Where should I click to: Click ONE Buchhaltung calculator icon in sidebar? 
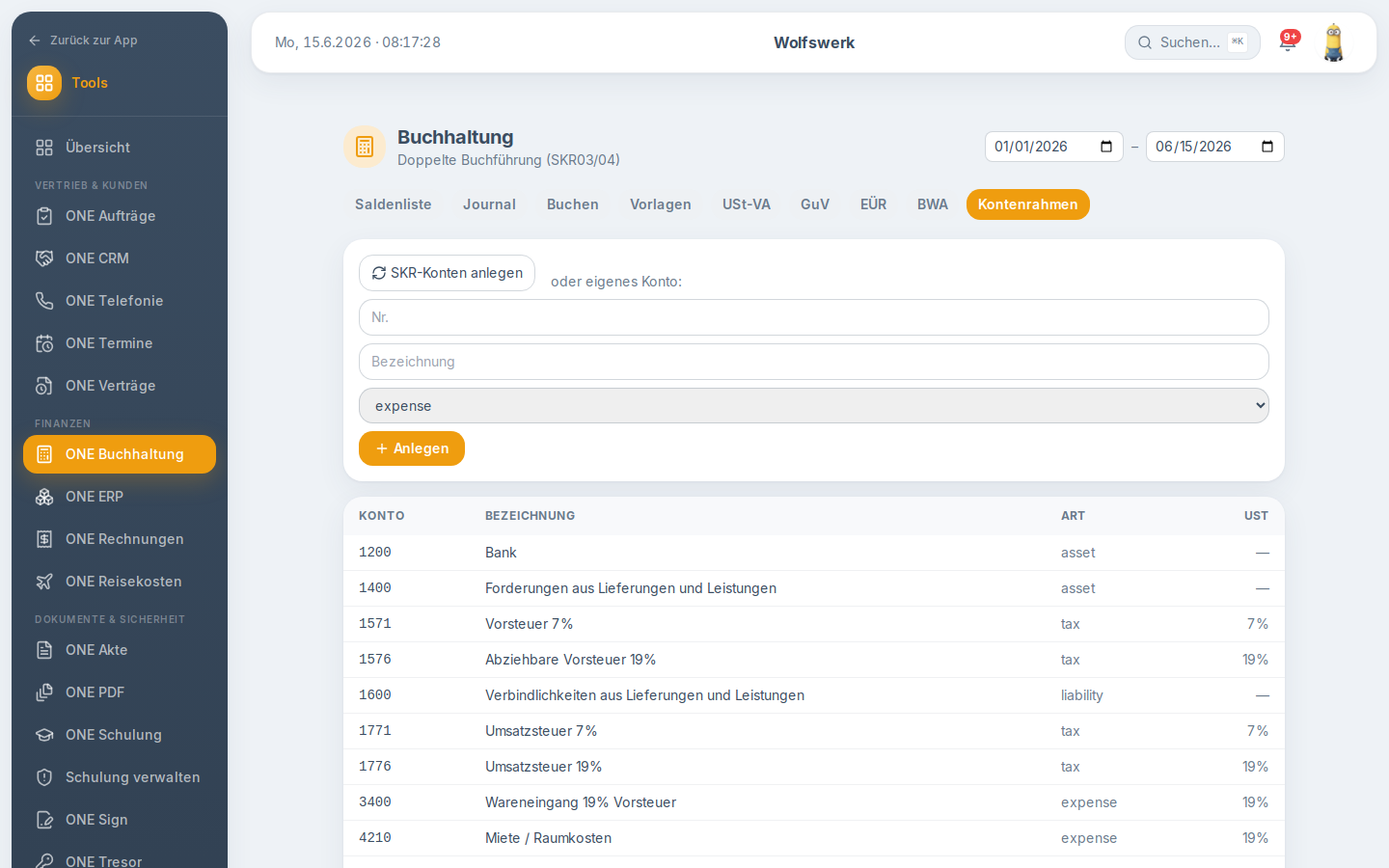(44, 454)
